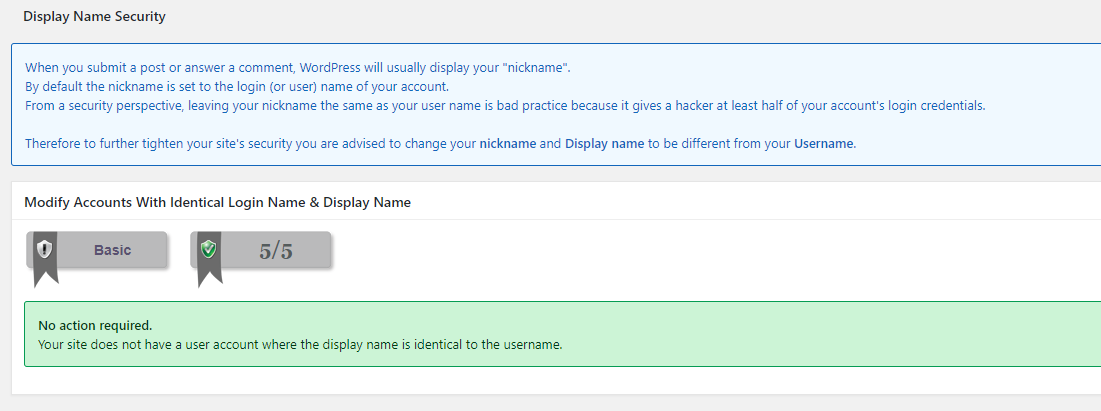Image resolution: width=1101 pixels, height=411 pixels.
Task: Click the exclamation shield icon on Basic badge
Action: click(45, 249)
